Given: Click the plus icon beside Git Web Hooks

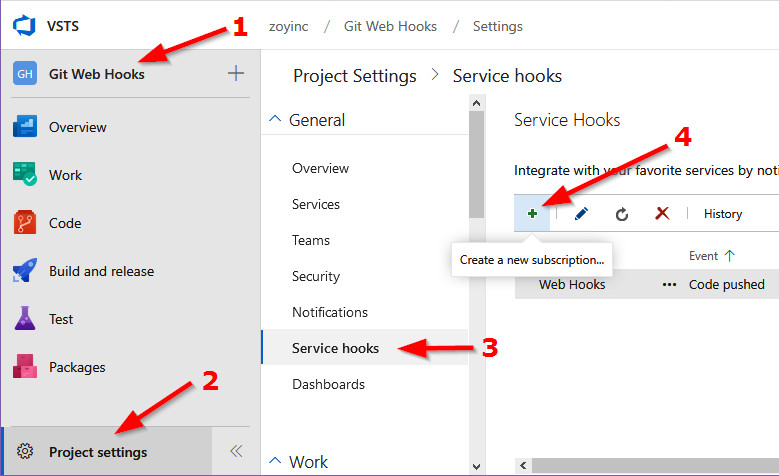Looking at the screenshot, I should tap(236, 73).
